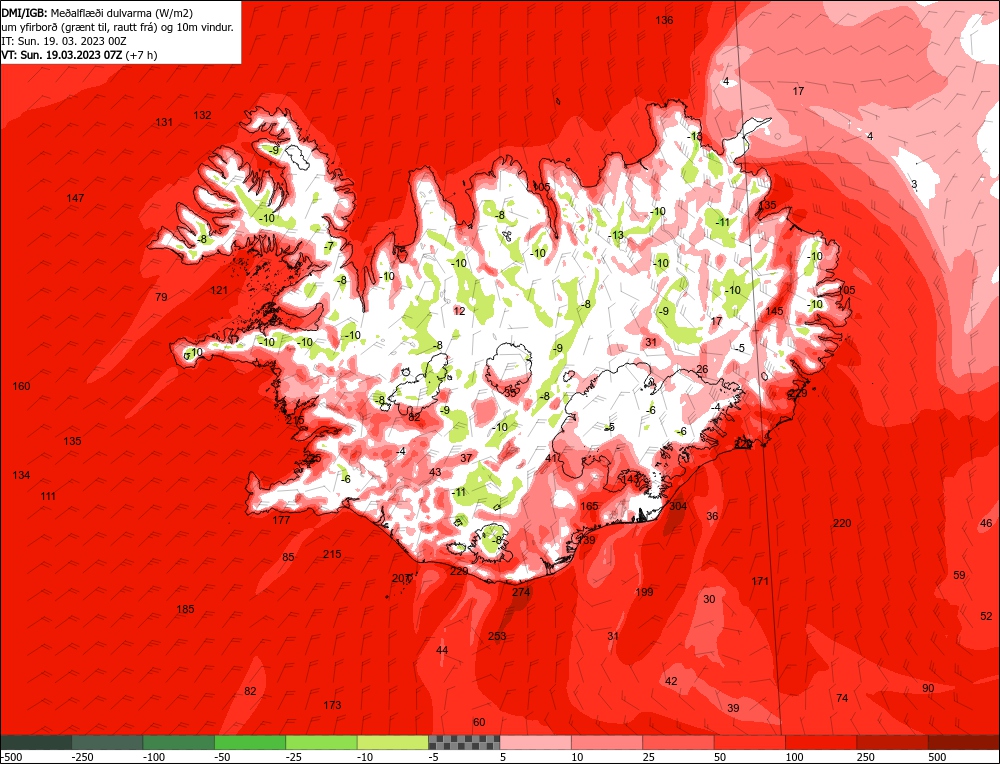Click the value '60' at the bottom
The image size is (1000, 764).
479,722
